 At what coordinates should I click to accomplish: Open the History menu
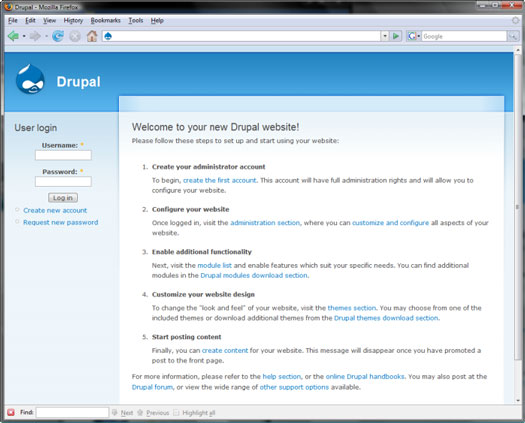tap(73, 20)
